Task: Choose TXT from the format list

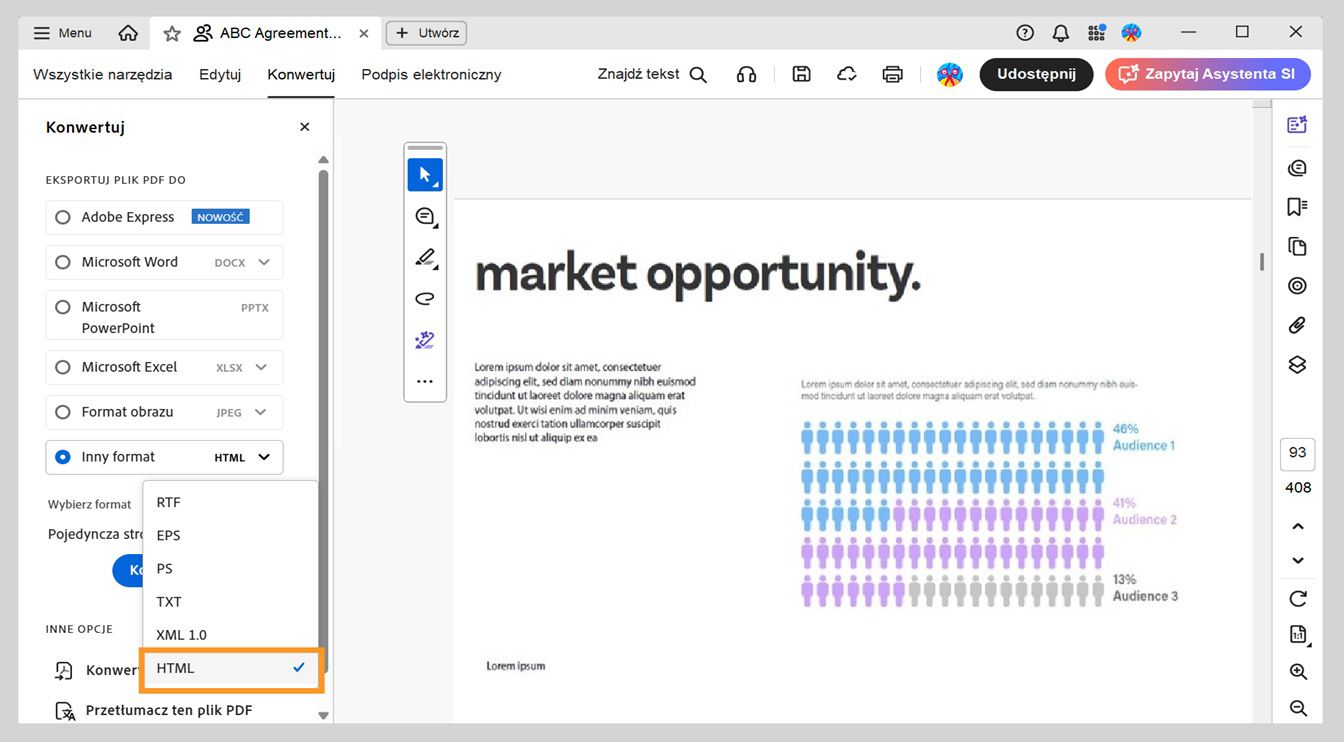Action: coord(230,601)
